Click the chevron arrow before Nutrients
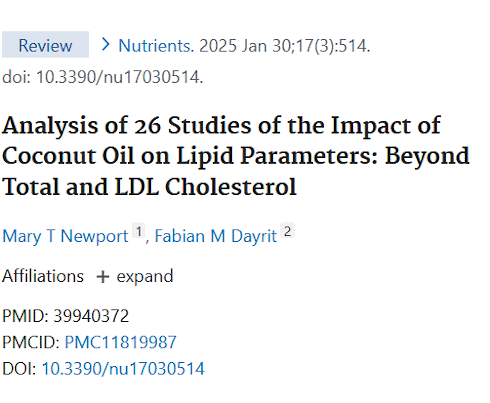This screenshot has width=490, height=403. click(x=106, y=44)
